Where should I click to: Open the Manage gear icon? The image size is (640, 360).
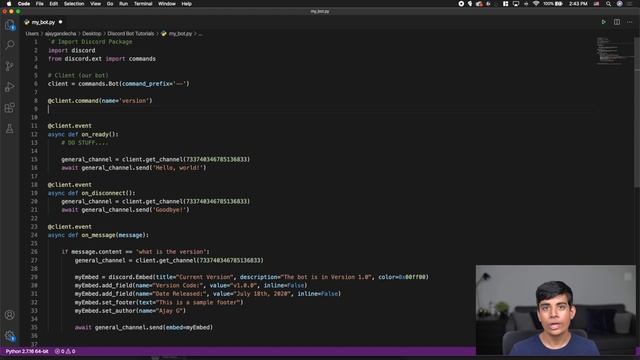click(10, 336)
